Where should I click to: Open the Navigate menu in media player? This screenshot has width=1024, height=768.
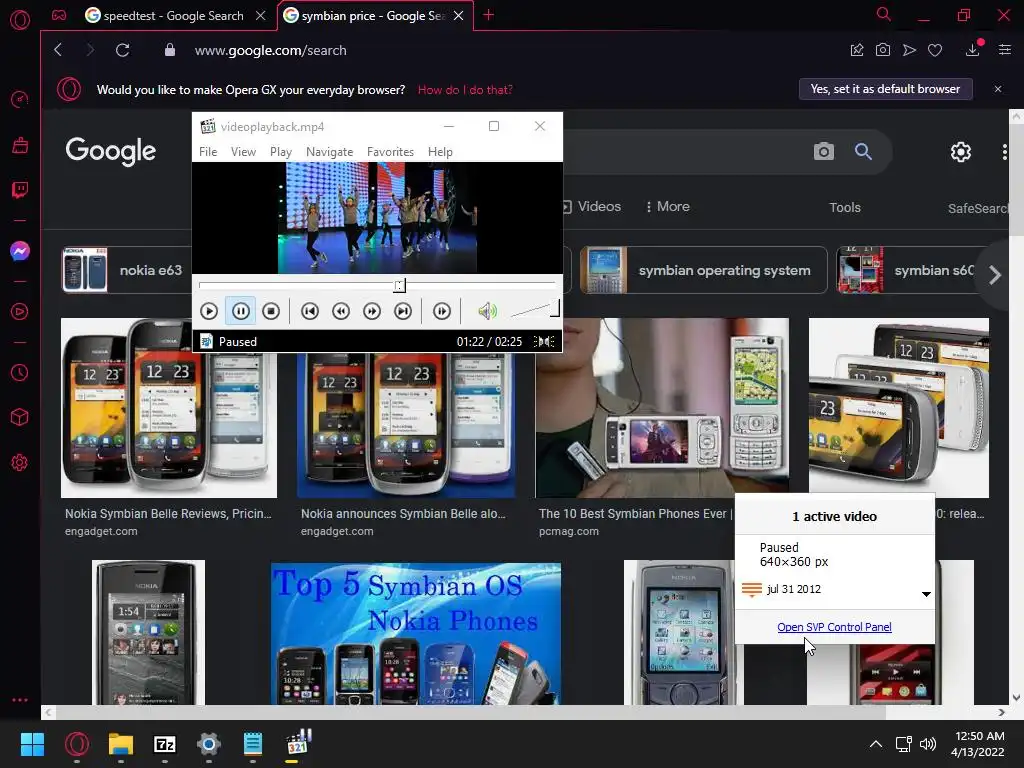point(329,152)
